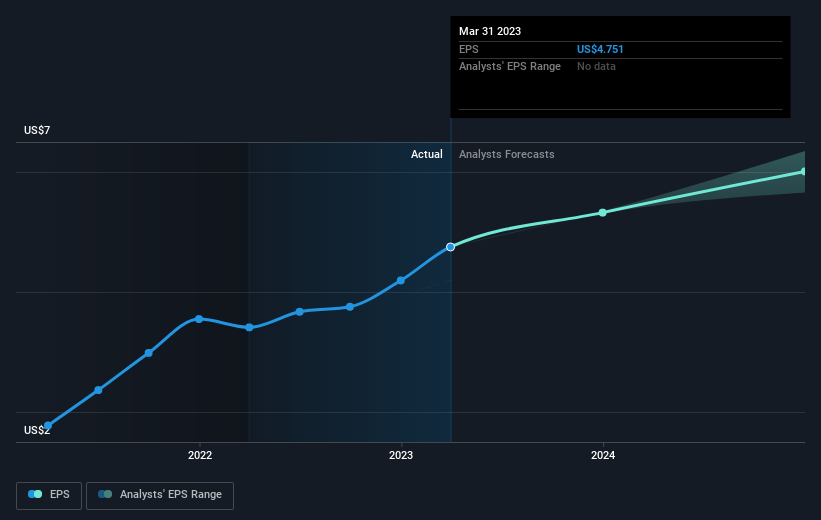
Task: Click the Mar 31 2023 tooltip date
Action: tap(490, 31)
